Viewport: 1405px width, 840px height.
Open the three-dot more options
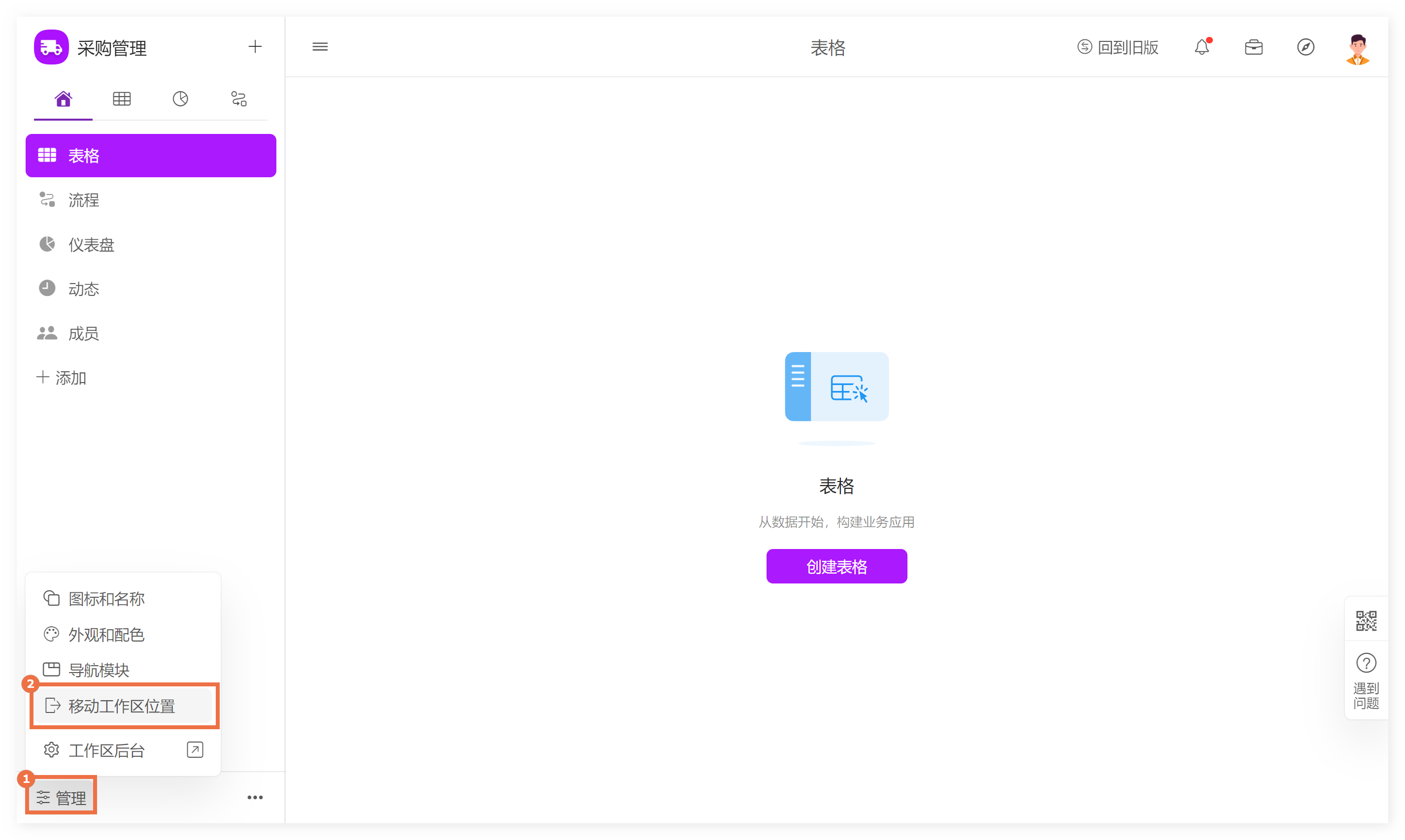[255, 797]
